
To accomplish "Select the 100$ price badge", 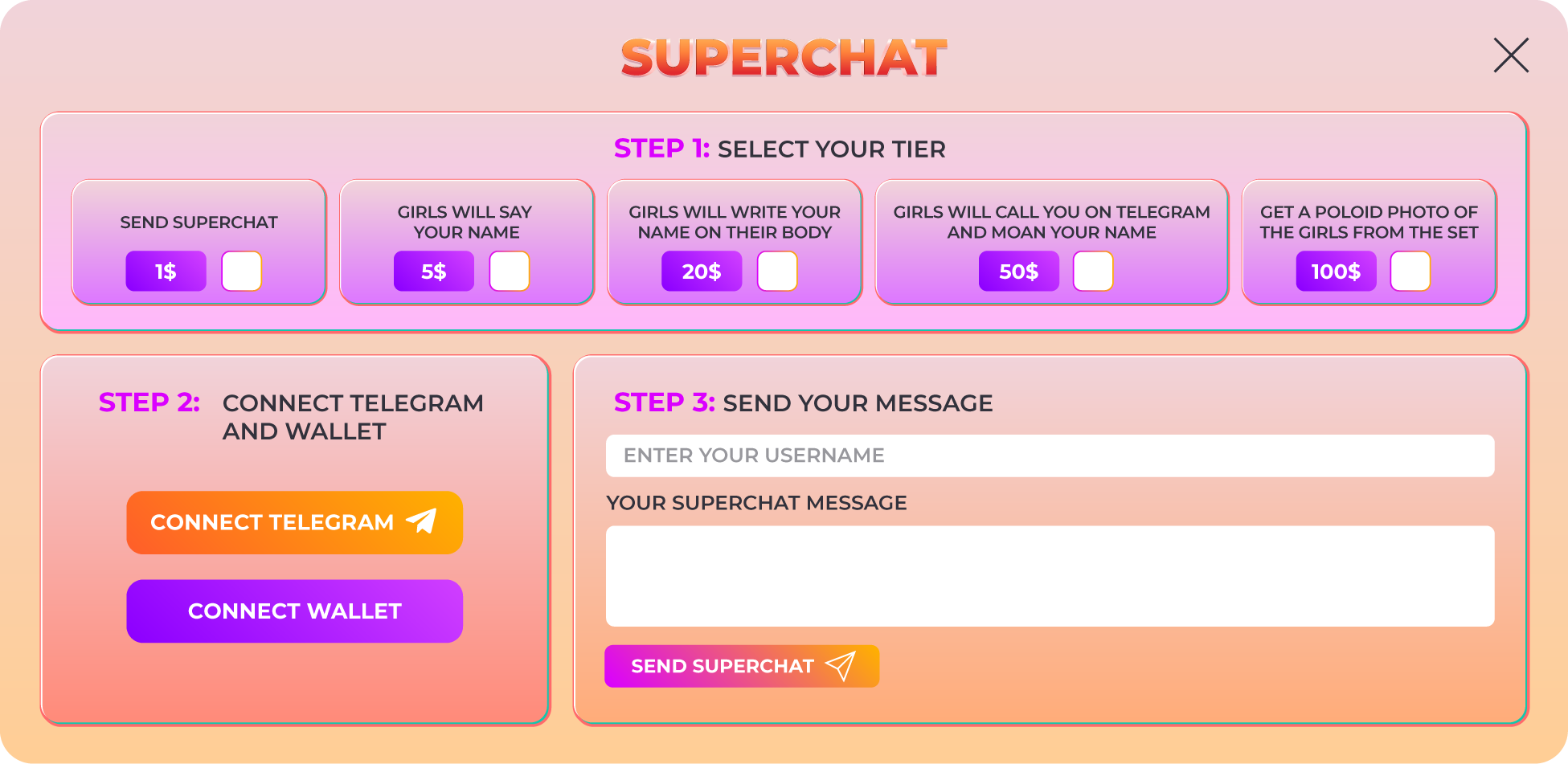I will point(1336,272).
